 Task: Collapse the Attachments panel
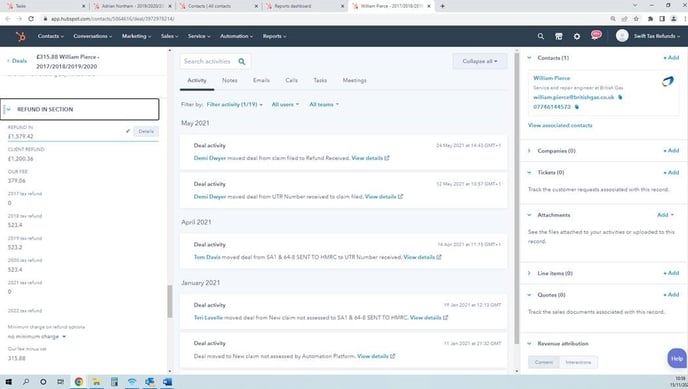(529, 215)
